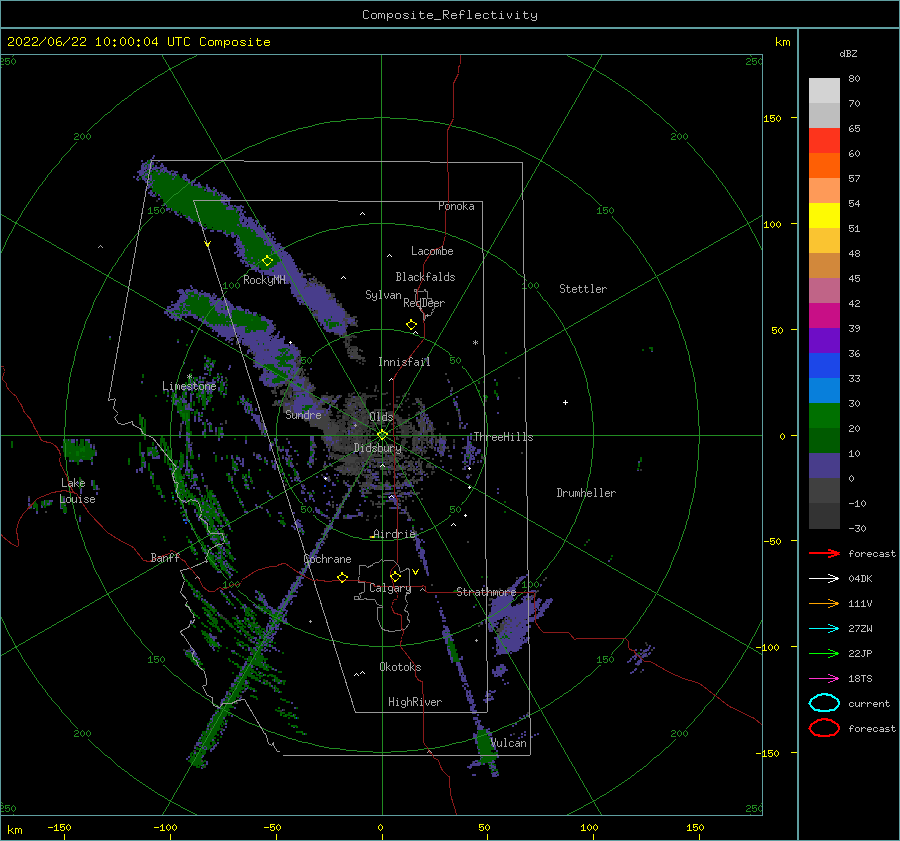Screen dimensions: 900x841
Task: Select the Strathmore label
Action: point(486,592)
